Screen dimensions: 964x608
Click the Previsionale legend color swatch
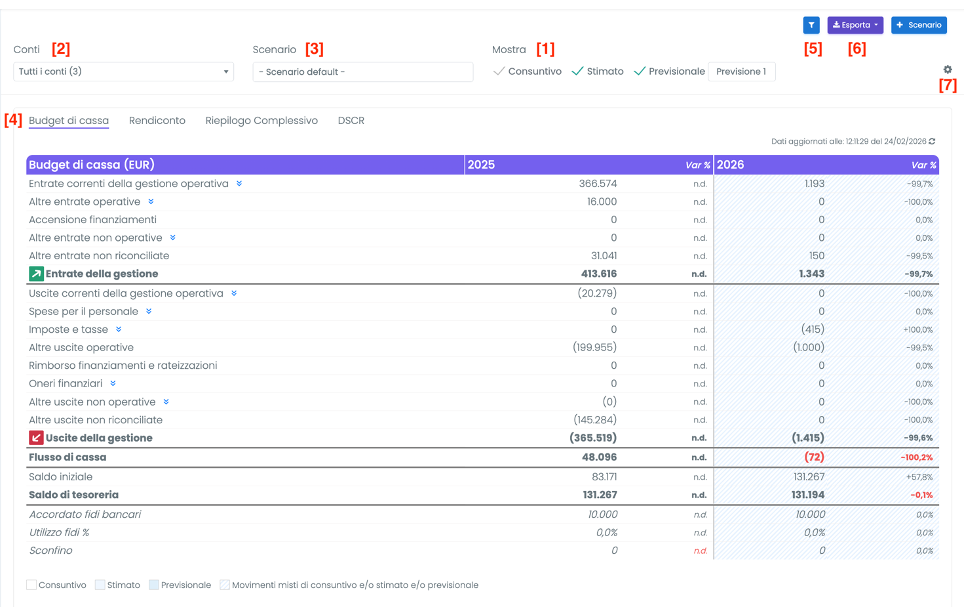[x=154, y=585]
